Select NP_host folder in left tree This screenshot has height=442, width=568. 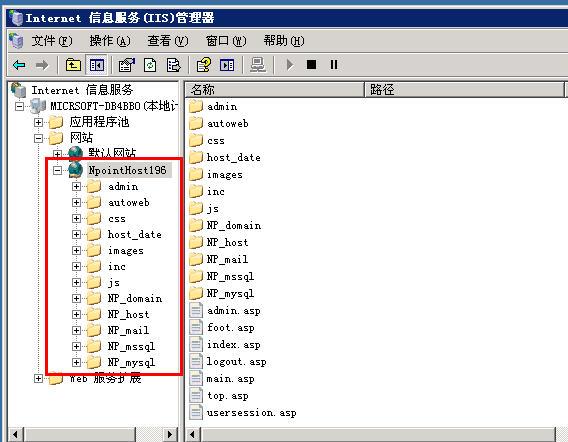[x=129, y=314]
